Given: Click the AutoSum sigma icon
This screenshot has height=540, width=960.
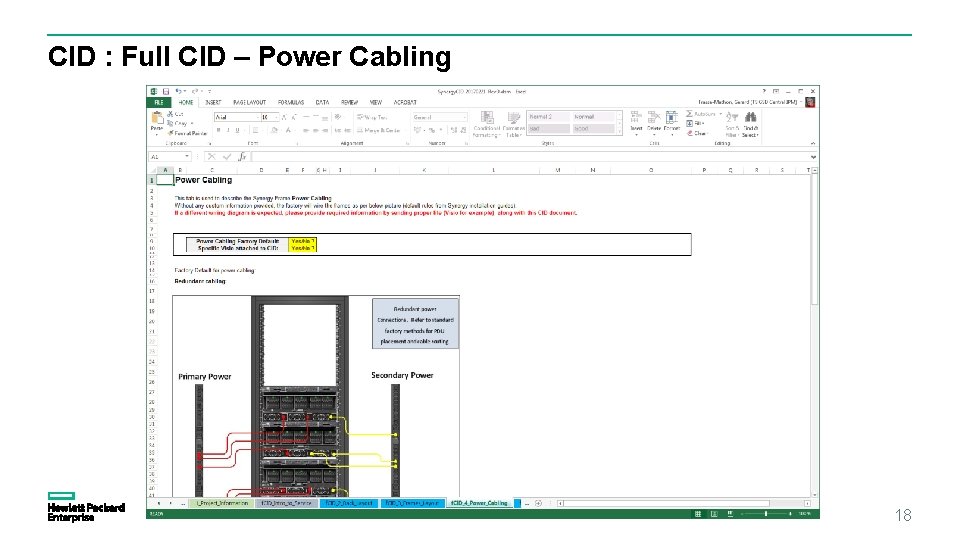Looking at the screenshot, I should (689, 114).
